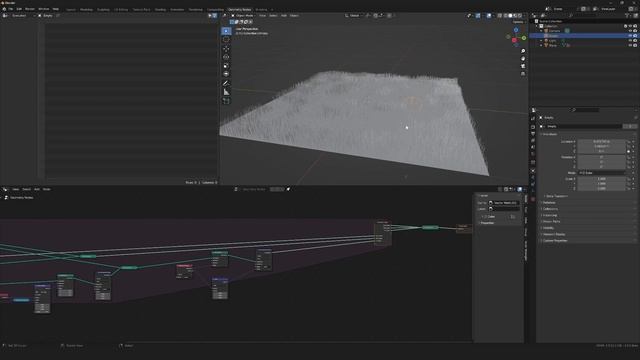Image resolution: width=640 pixels, height=360 pixels.
Task: Expand the Collections panel
Action: pos(550,209)
